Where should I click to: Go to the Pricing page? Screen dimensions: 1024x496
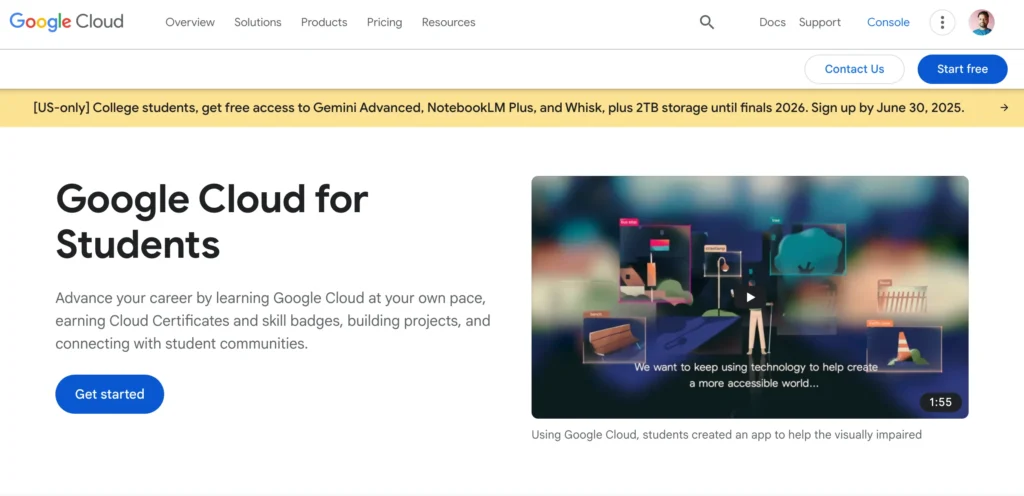385,22
